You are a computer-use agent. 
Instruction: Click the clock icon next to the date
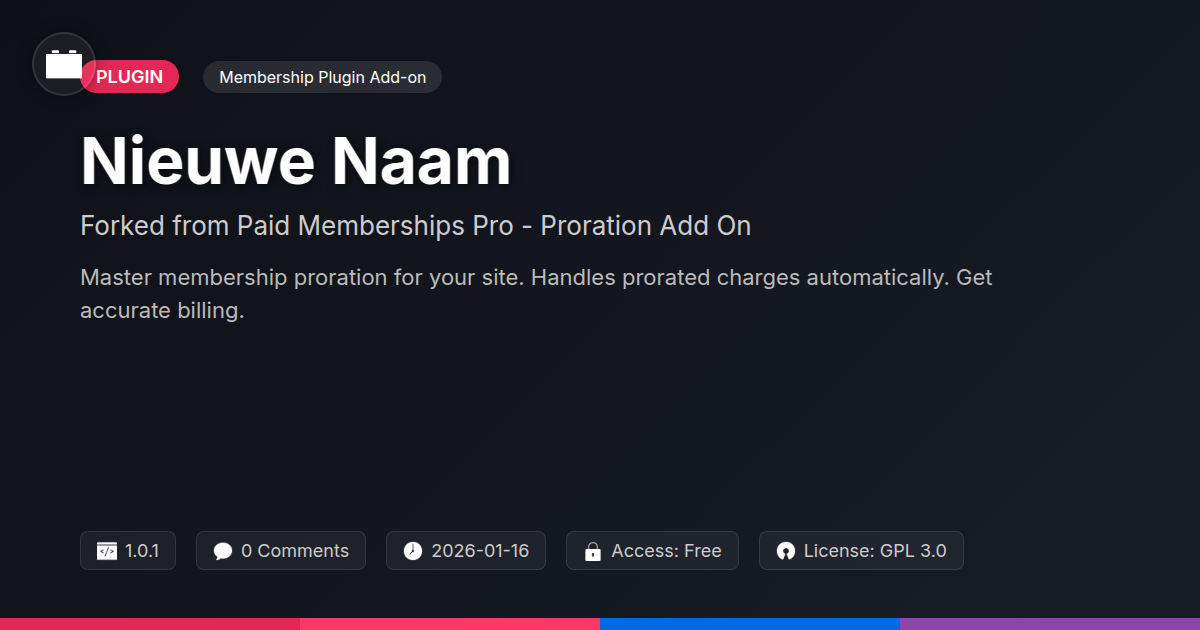(x=413, y=551)
